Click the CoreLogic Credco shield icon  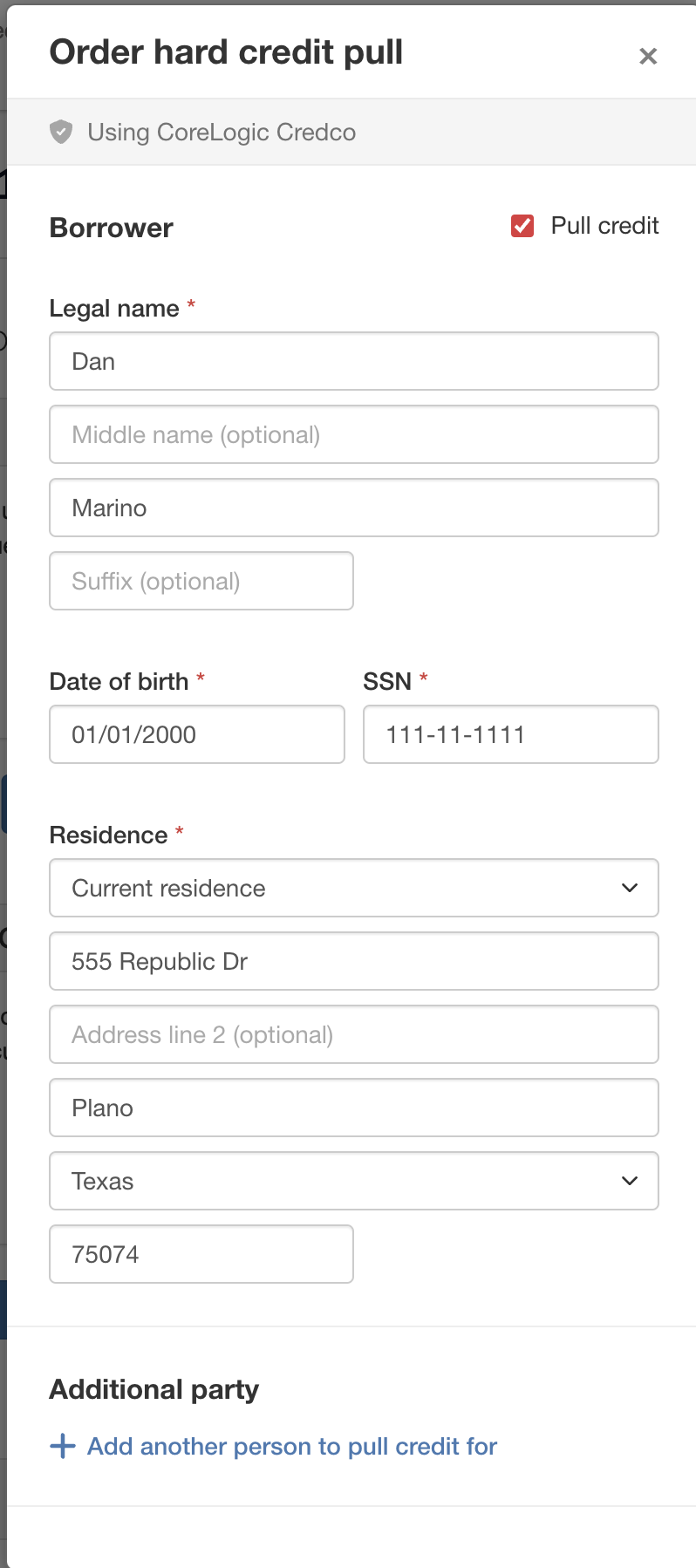pyautogui.click(x=61, y=133)
